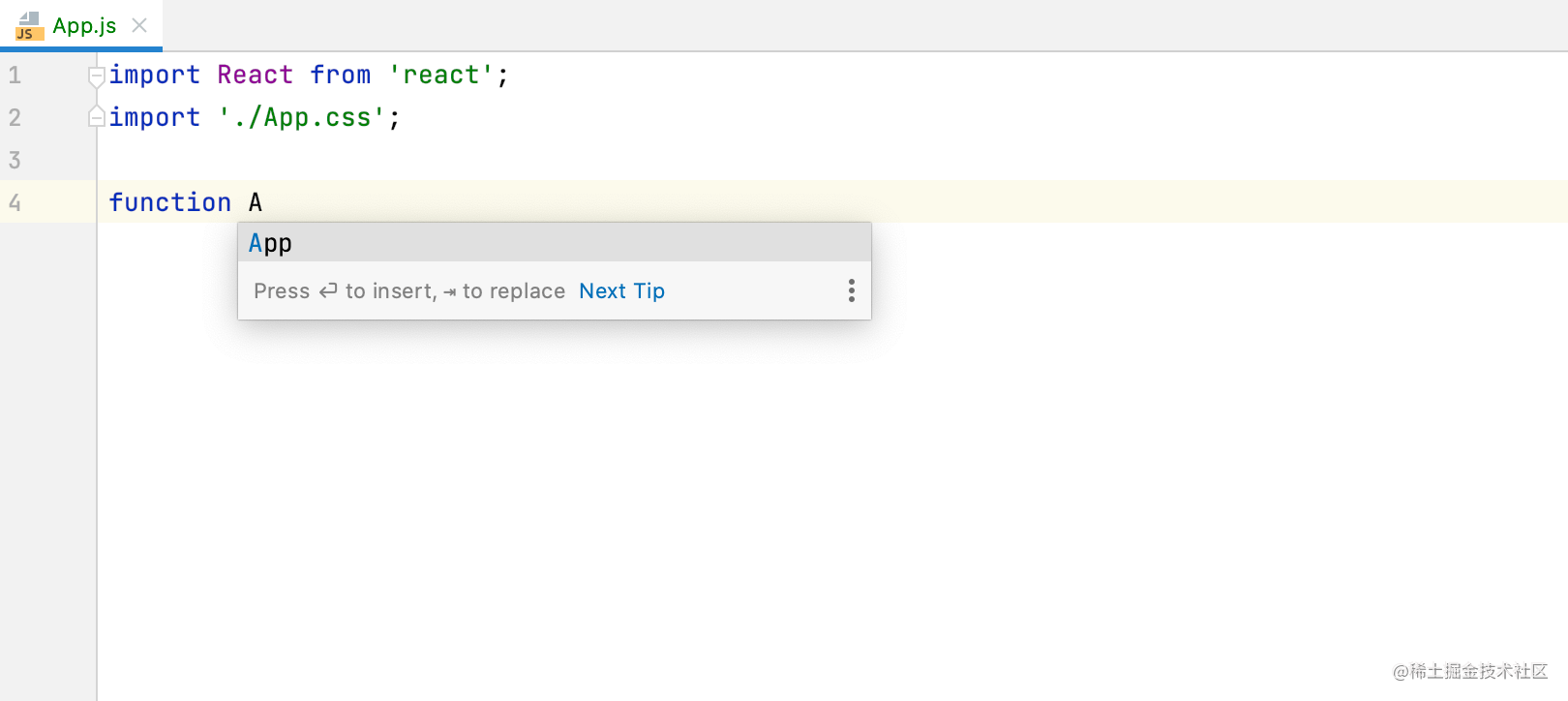
Task: Click line number 1 in the gutter
Action: [15, 75]
